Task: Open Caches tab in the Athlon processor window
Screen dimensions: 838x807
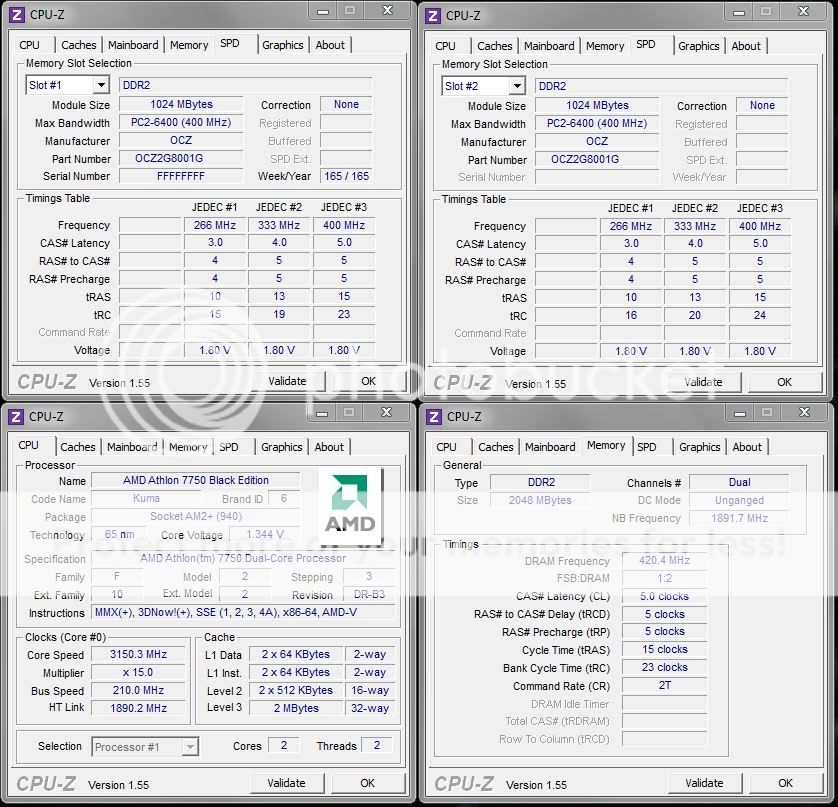Action: [77, 447]
